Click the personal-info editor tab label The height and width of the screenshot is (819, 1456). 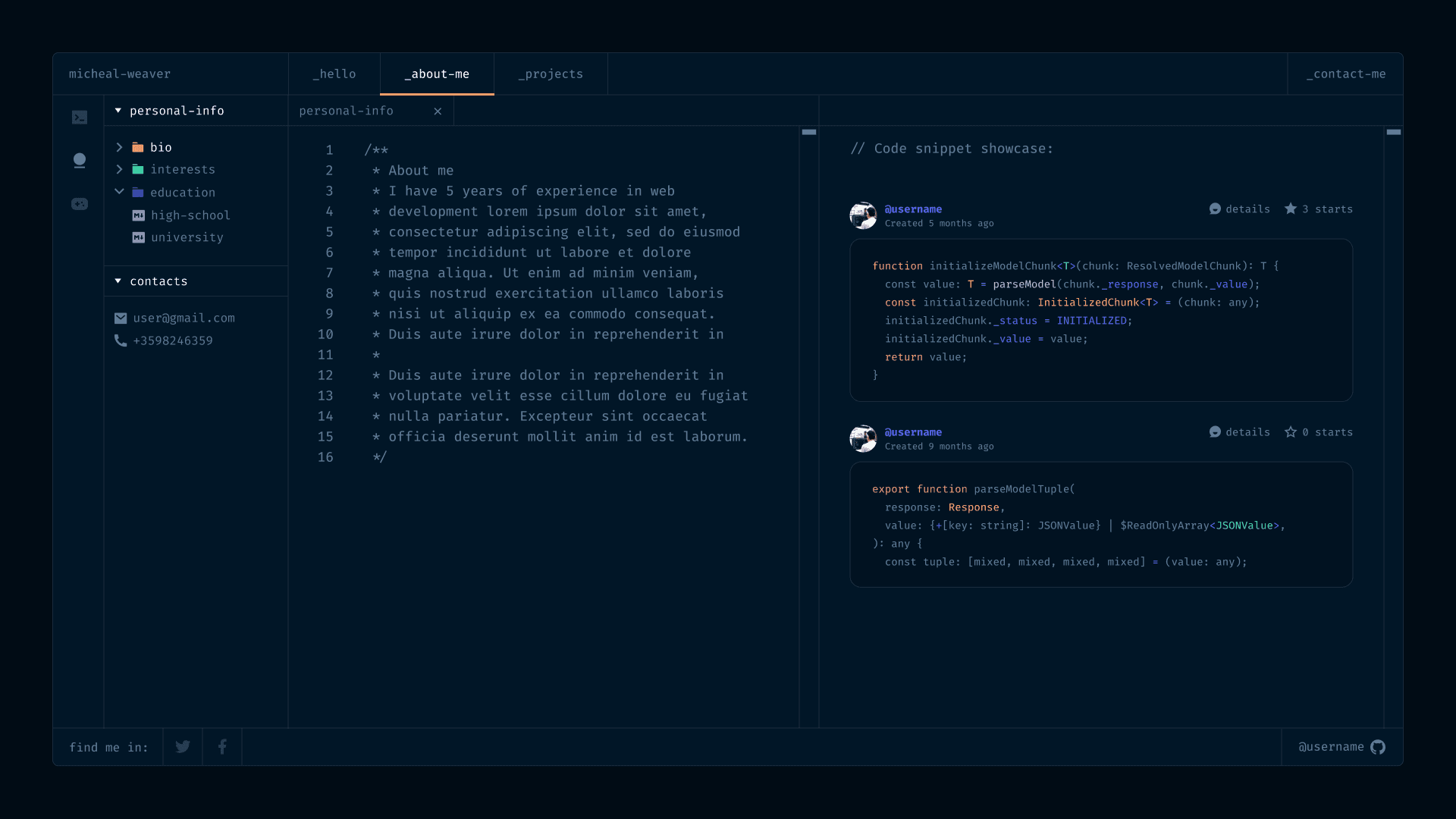click(x=347, y=111)
